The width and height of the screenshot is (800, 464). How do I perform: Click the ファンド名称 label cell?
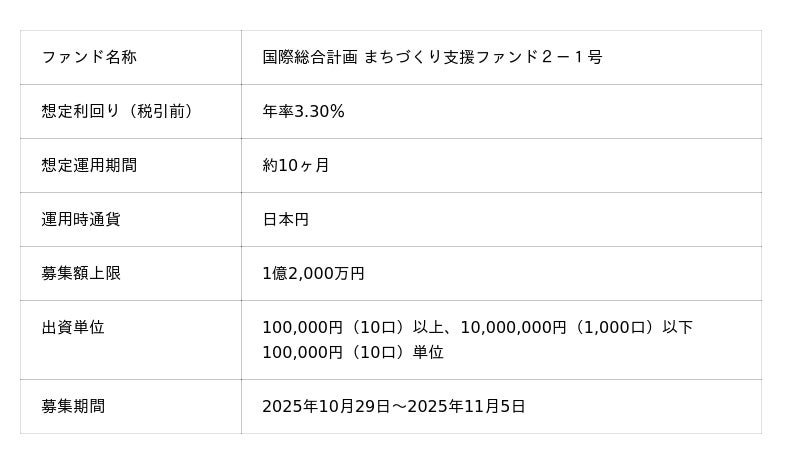click(x=89, y=57)
